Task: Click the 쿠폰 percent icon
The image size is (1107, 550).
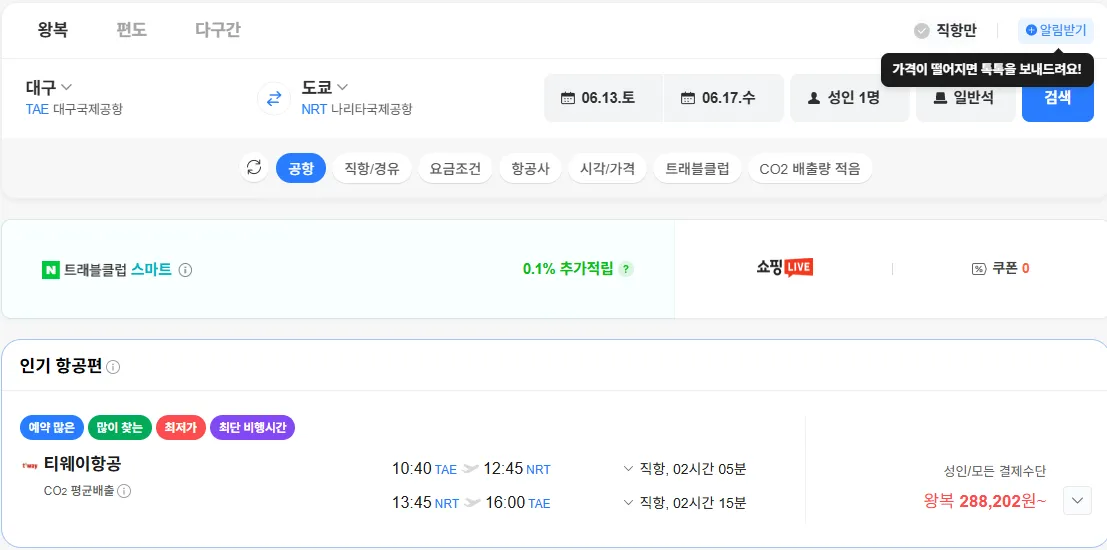Action: point(978,269)
